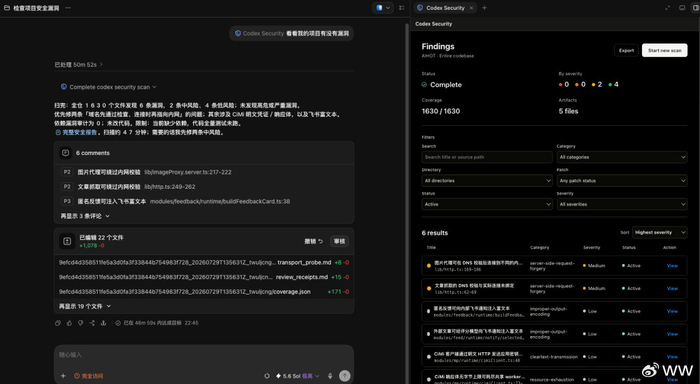Add a new tab with the plus icon
Image resolution: width=700 pixels, height=384 pixels.
point(484,8)
